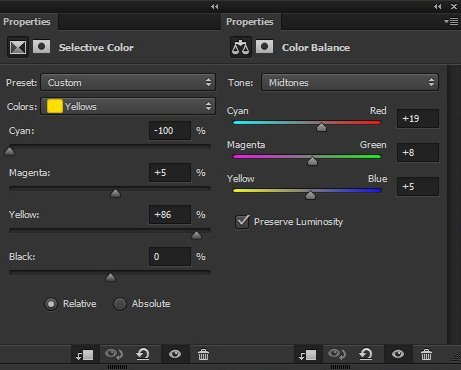The image size is (461, 370).
Task: Uncheck Preserve Luminosity checkbox
Action: tap(242, 222)
